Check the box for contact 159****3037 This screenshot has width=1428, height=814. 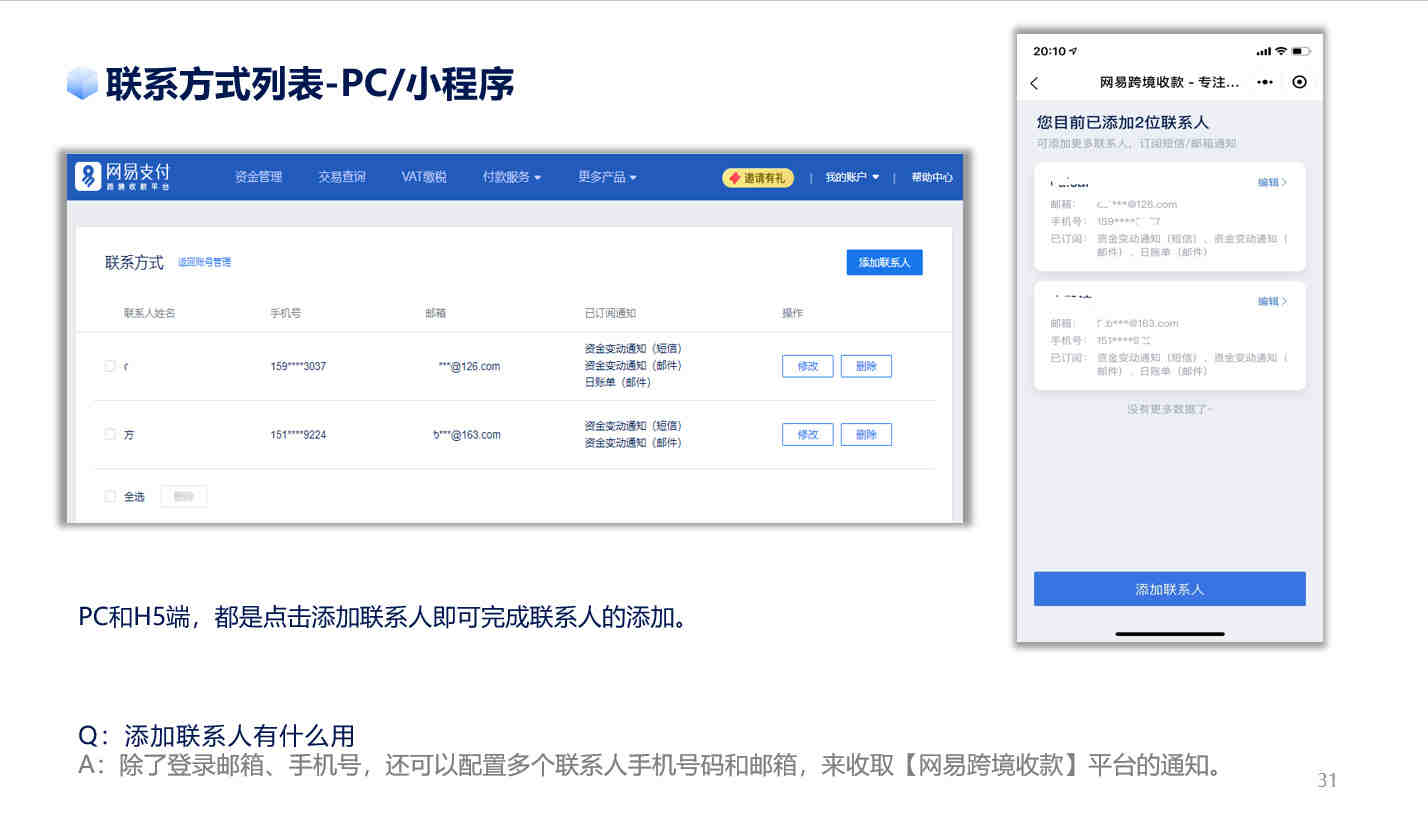(110, 366)
